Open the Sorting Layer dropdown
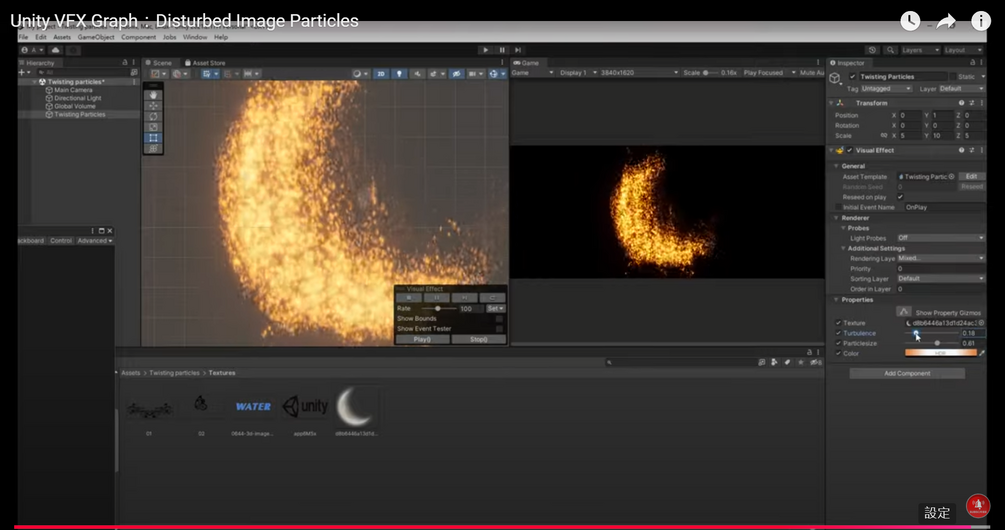1005x530 pixels. click(x=941, y=279)
